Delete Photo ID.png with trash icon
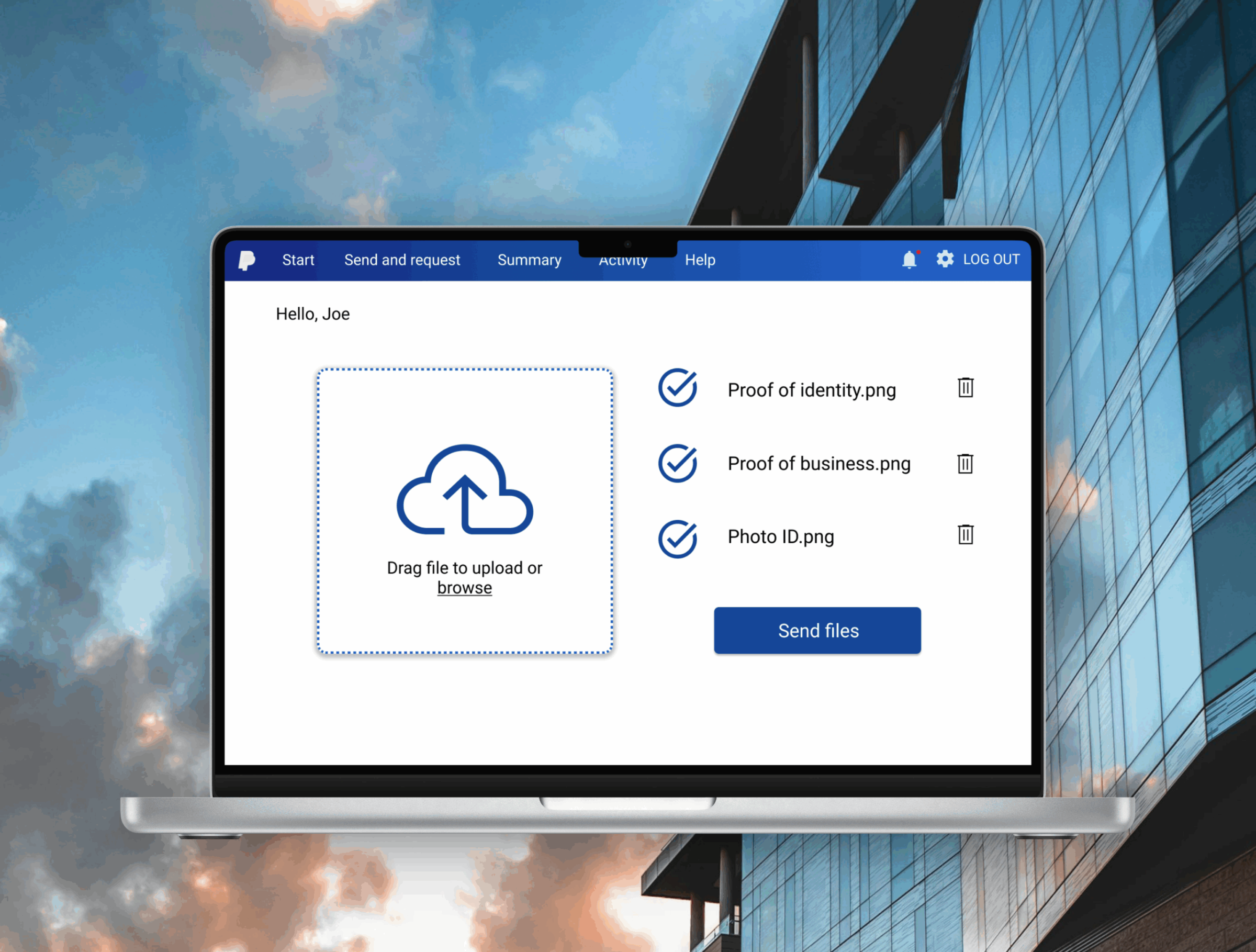The image size is (1256, 952). pyautogui.click(x=965, y=534)
